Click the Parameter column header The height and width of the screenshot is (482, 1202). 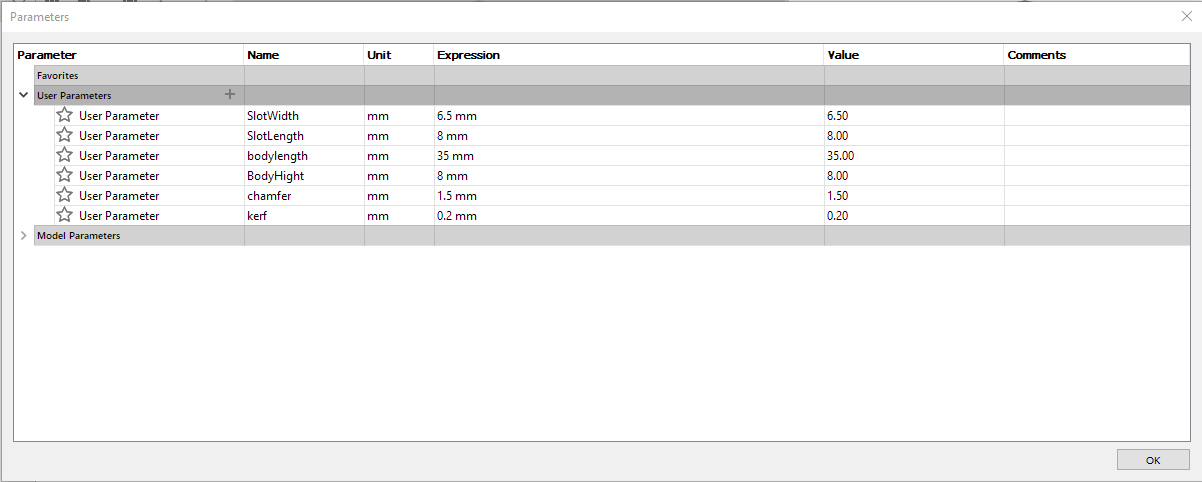[x=129, y=55]
